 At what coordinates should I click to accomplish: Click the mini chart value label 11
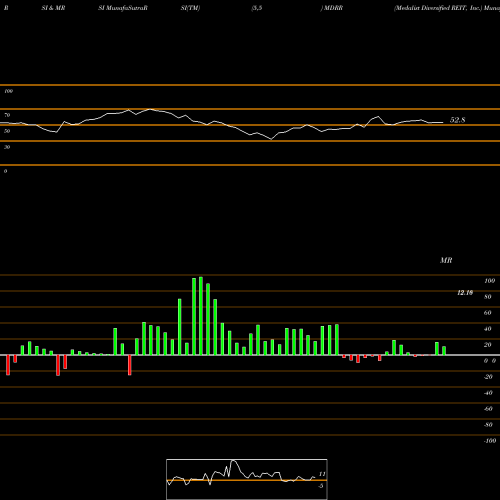[322, 474]
